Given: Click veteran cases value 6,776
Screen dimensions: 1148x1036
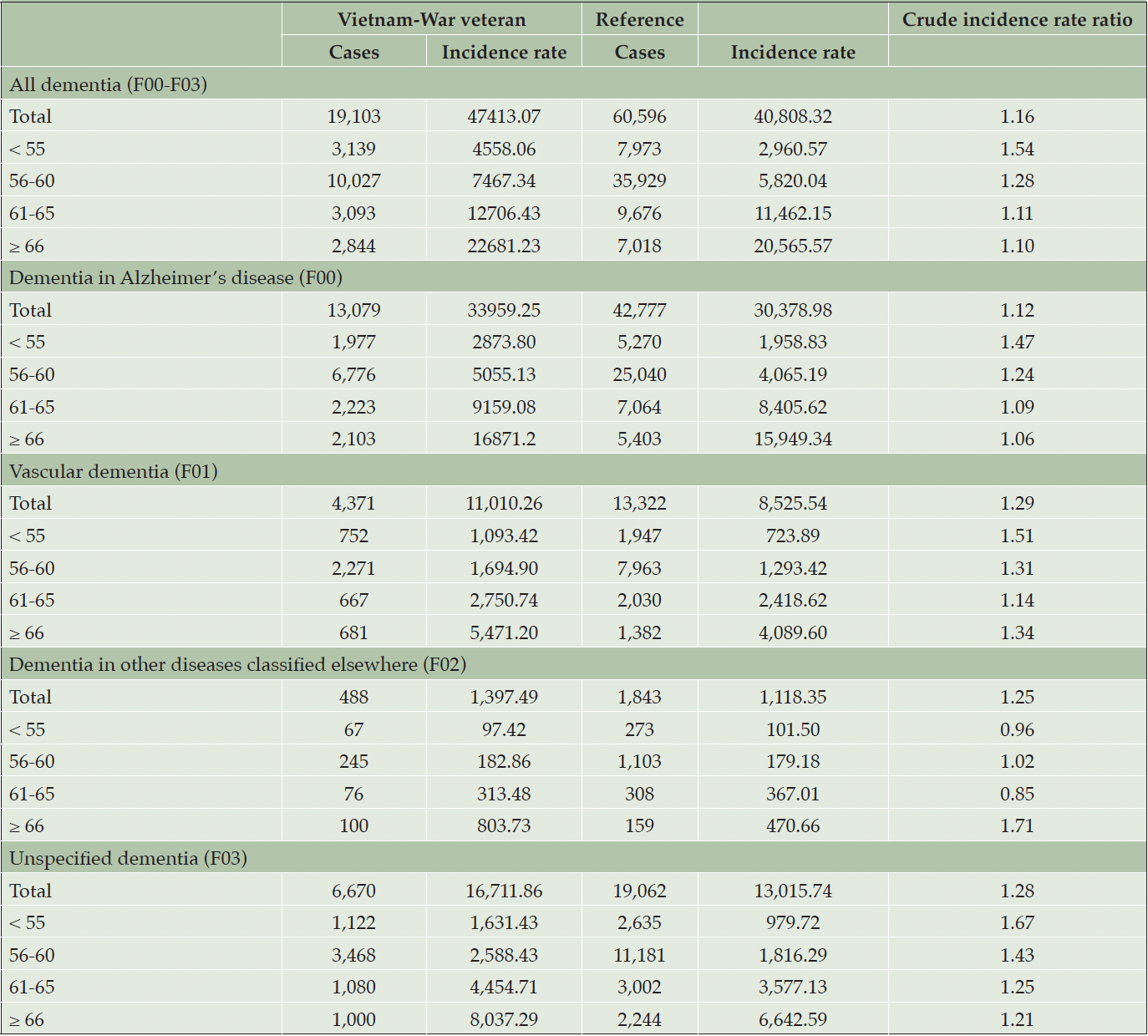Looking at the screenshot, I should point(353,374).
